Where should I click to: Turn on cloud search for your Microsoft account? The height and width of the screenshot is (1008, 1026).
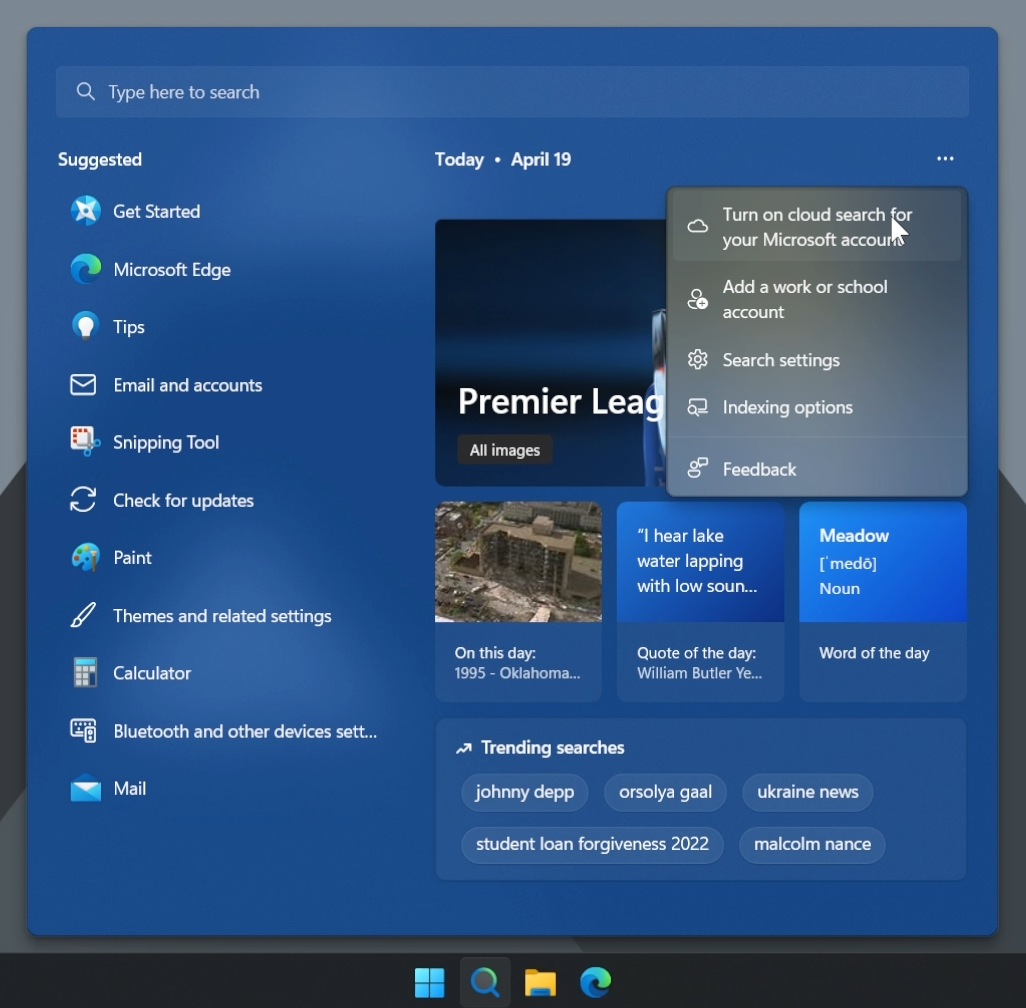tap(817, 227)
